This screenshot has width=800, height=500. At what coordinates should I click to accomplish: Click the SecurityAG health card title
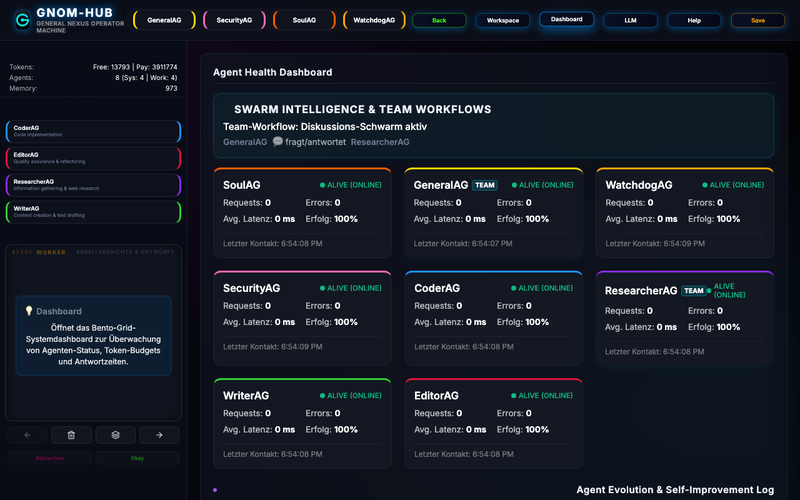tap(252, 288)
